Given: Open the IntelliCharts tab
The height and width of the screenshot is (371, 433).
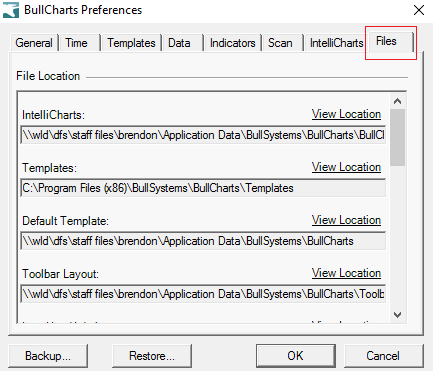Looking at the screenshot, I should point(337,43).
